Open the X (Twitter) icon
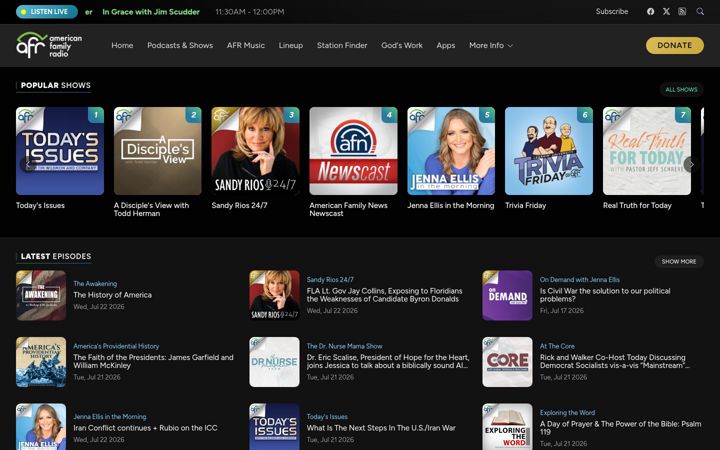 coord(666,11)
